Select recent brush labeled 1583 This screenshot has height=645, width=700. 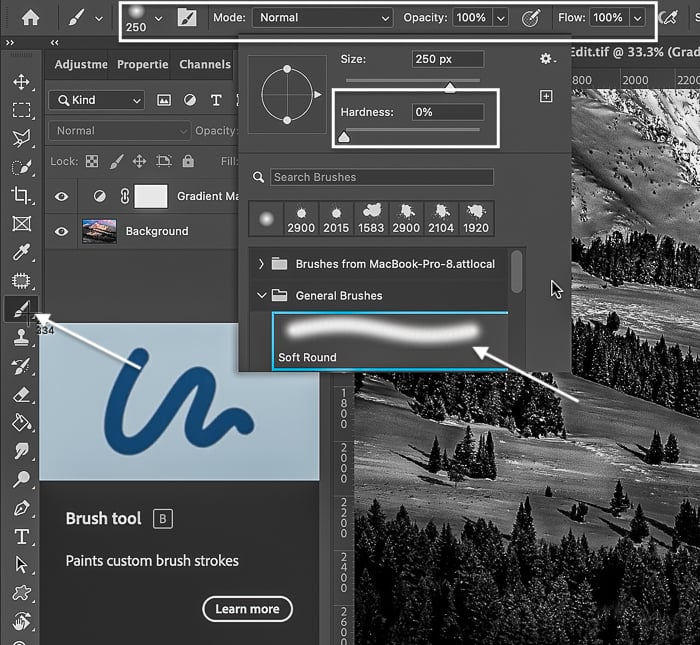tap(371, 218)
